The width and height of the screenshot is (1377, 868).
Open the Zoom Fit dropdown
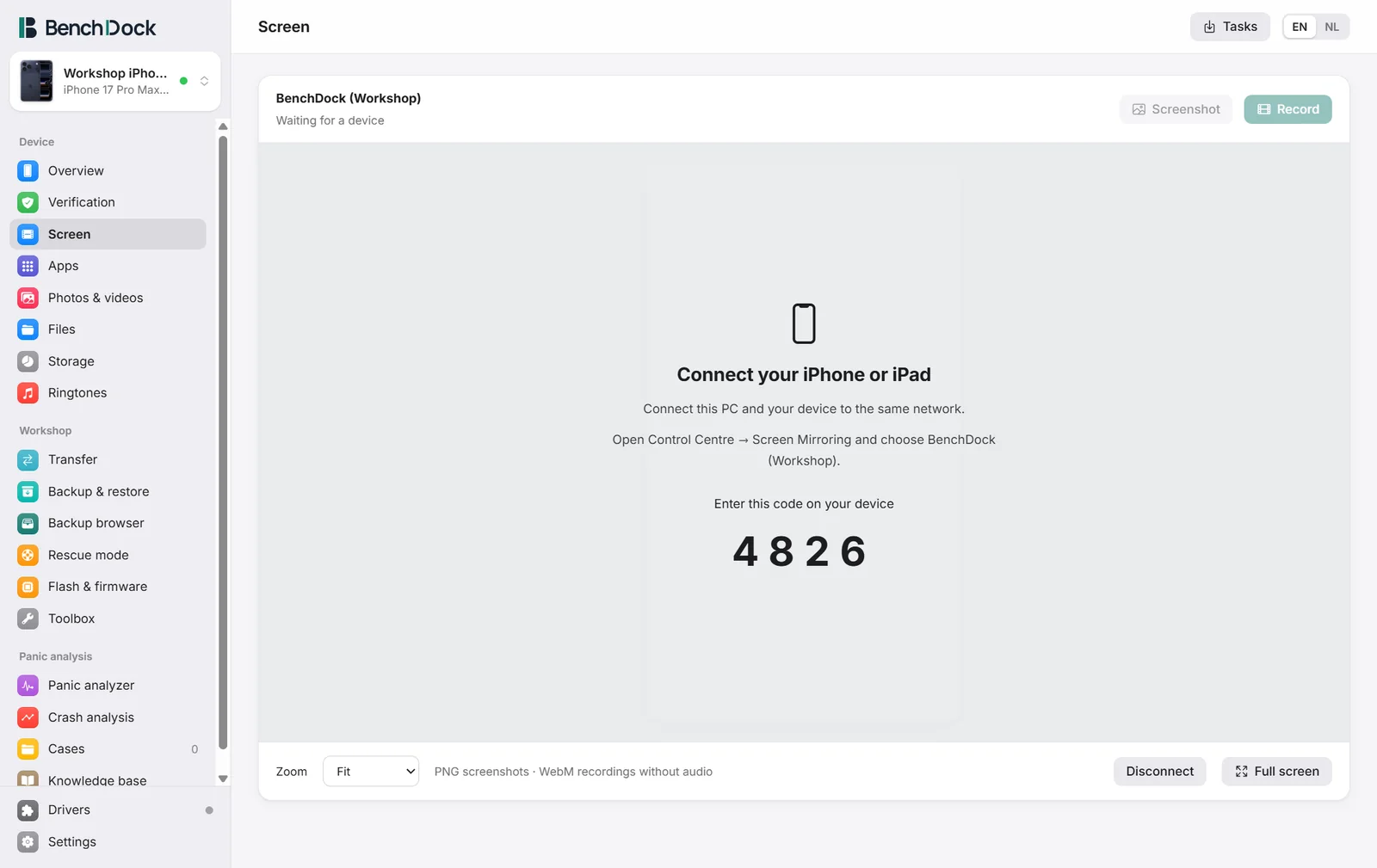[x=371, y=772]
